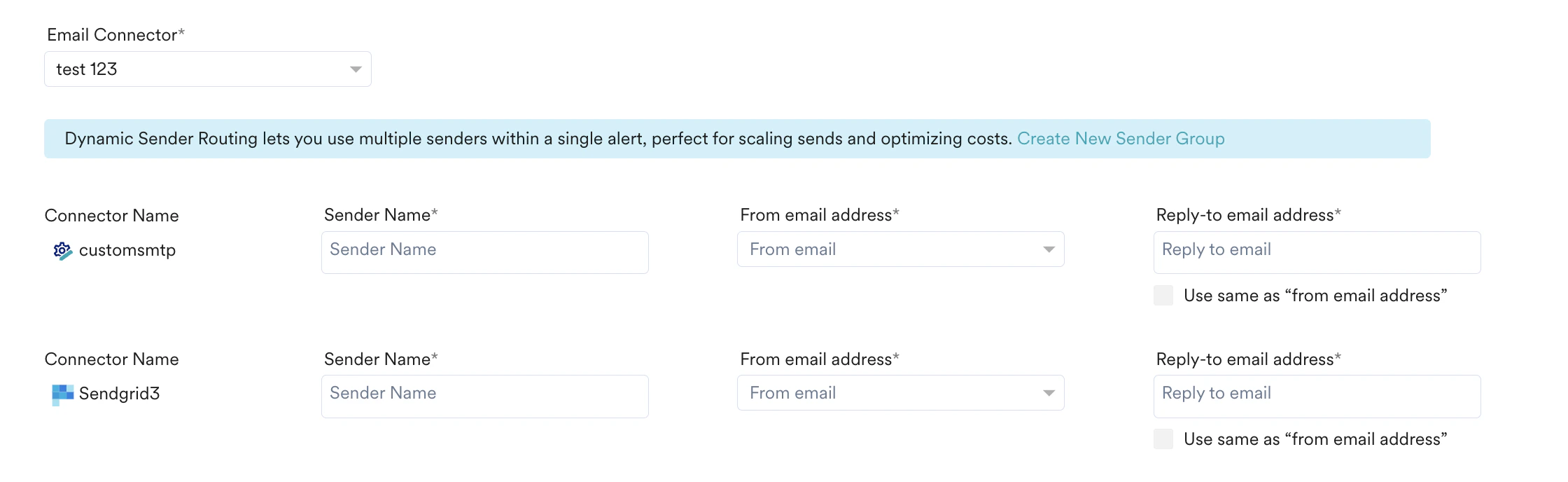Click Reply-to email address label in Sendgrid3 row
This screenshot has width=1568, height=482.
pos(1248,359)
